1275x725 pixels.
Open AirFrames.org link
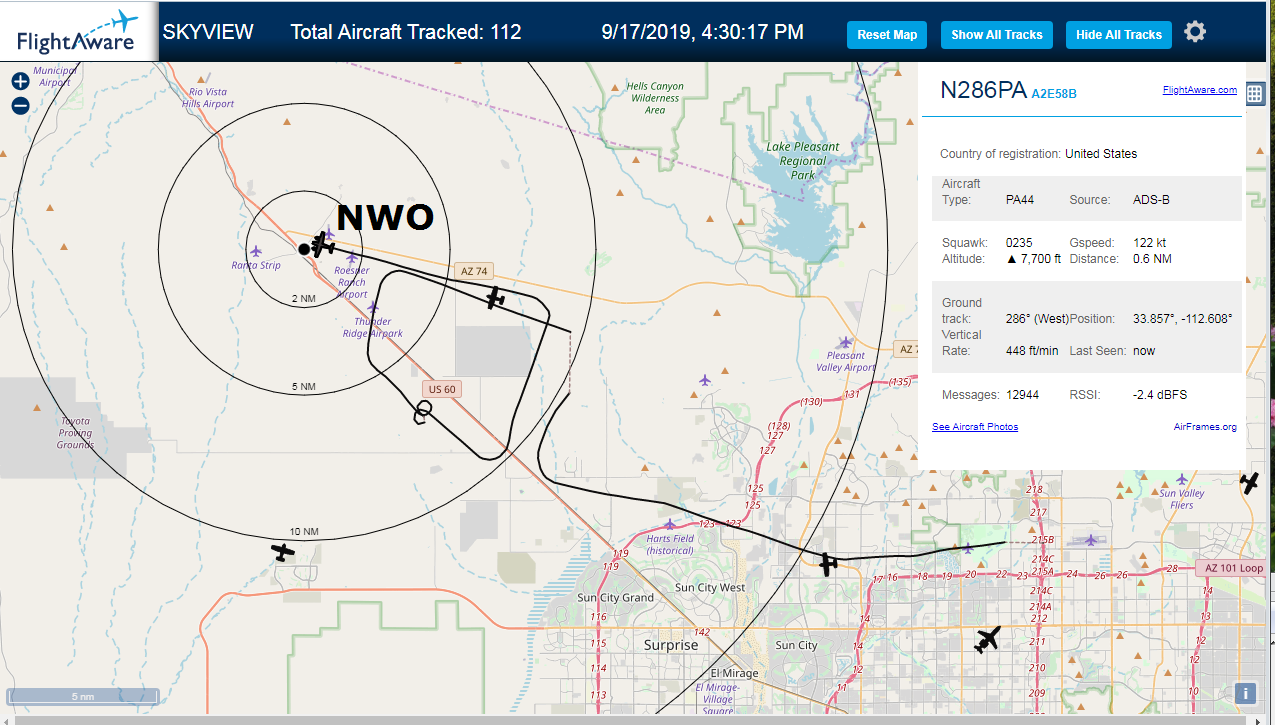click(x=1205, y=427)
